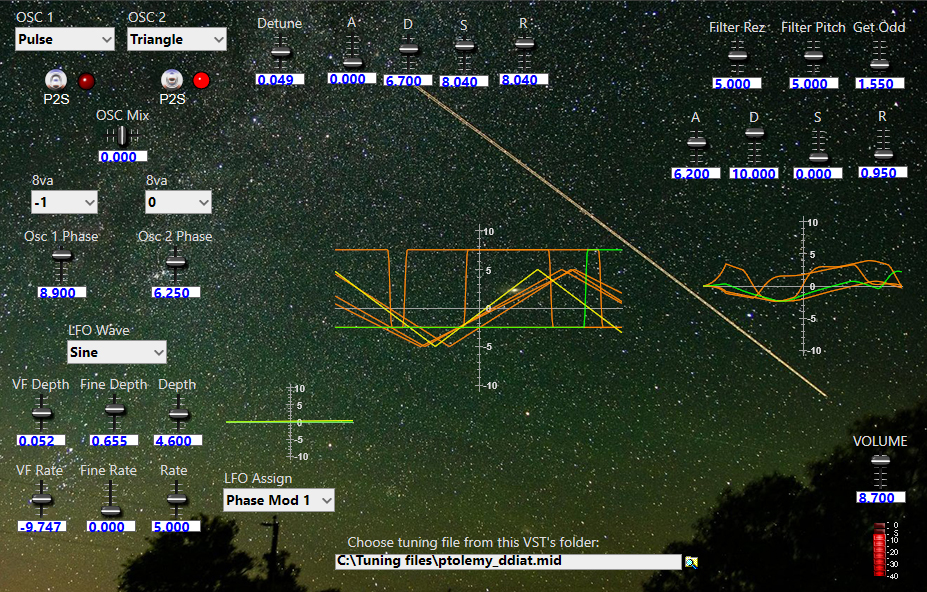This screenshot has width=927, height=592.
Task: Open the OSC 2 waveform dropdown showing Triangle
Action: 177,40
